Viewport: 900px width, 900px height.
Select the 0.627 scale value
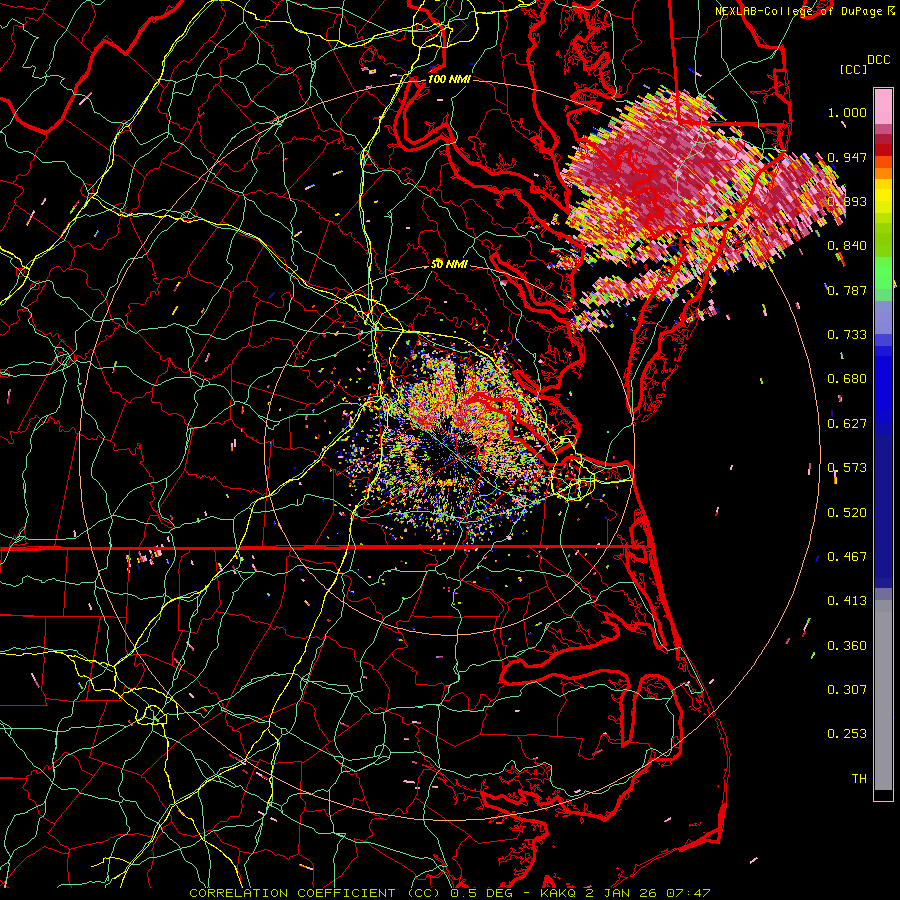coord(847,424)
